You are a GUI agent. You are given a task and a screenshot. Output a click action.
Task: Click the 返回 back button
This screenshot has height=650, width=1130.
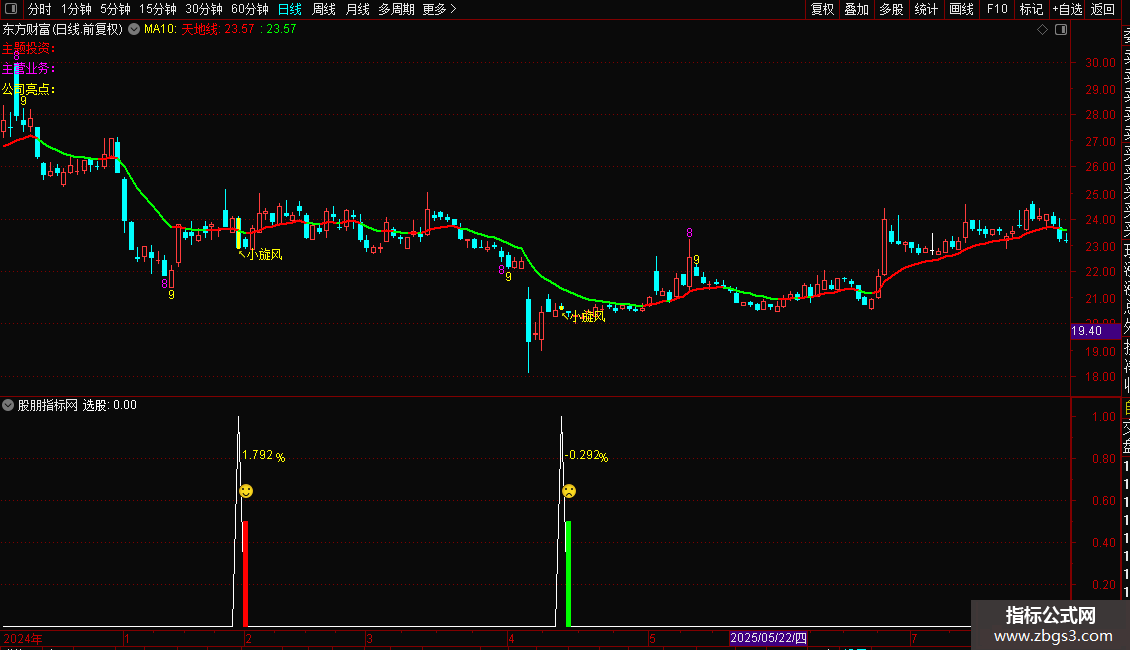click(x=1103, y=9)
